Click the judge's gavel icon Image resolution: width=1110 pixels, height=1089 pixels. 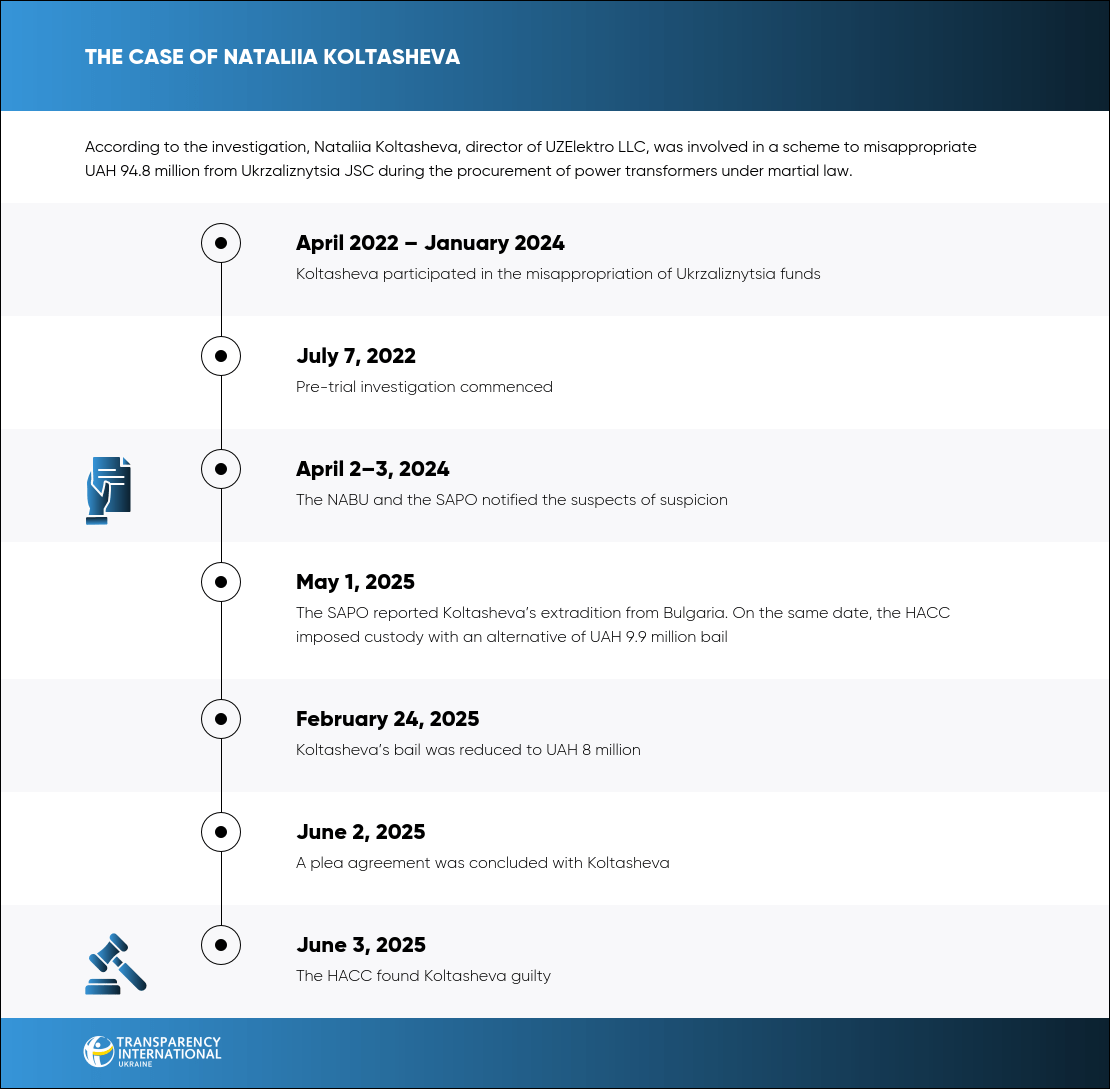click(x=115, y=963)
